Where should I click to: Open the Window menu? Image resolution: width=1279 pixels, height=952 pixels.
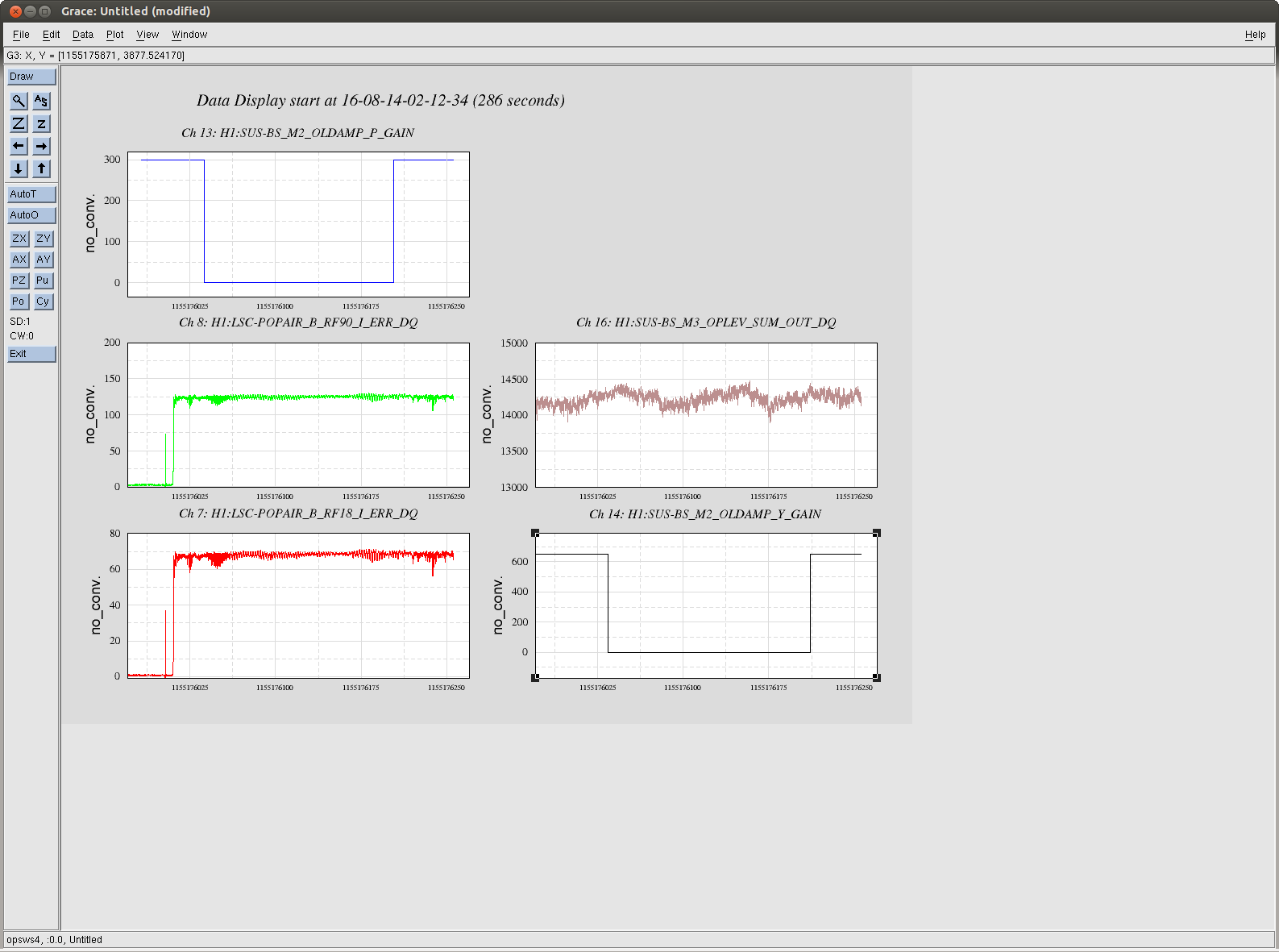189,35
